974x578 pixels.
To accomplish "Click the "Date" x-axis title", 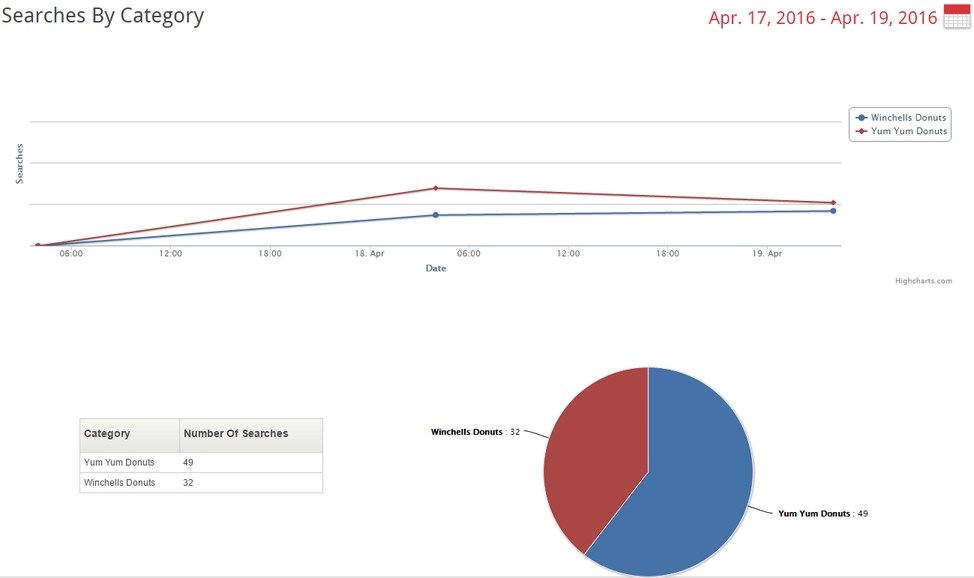I will [x=435, y=268].
